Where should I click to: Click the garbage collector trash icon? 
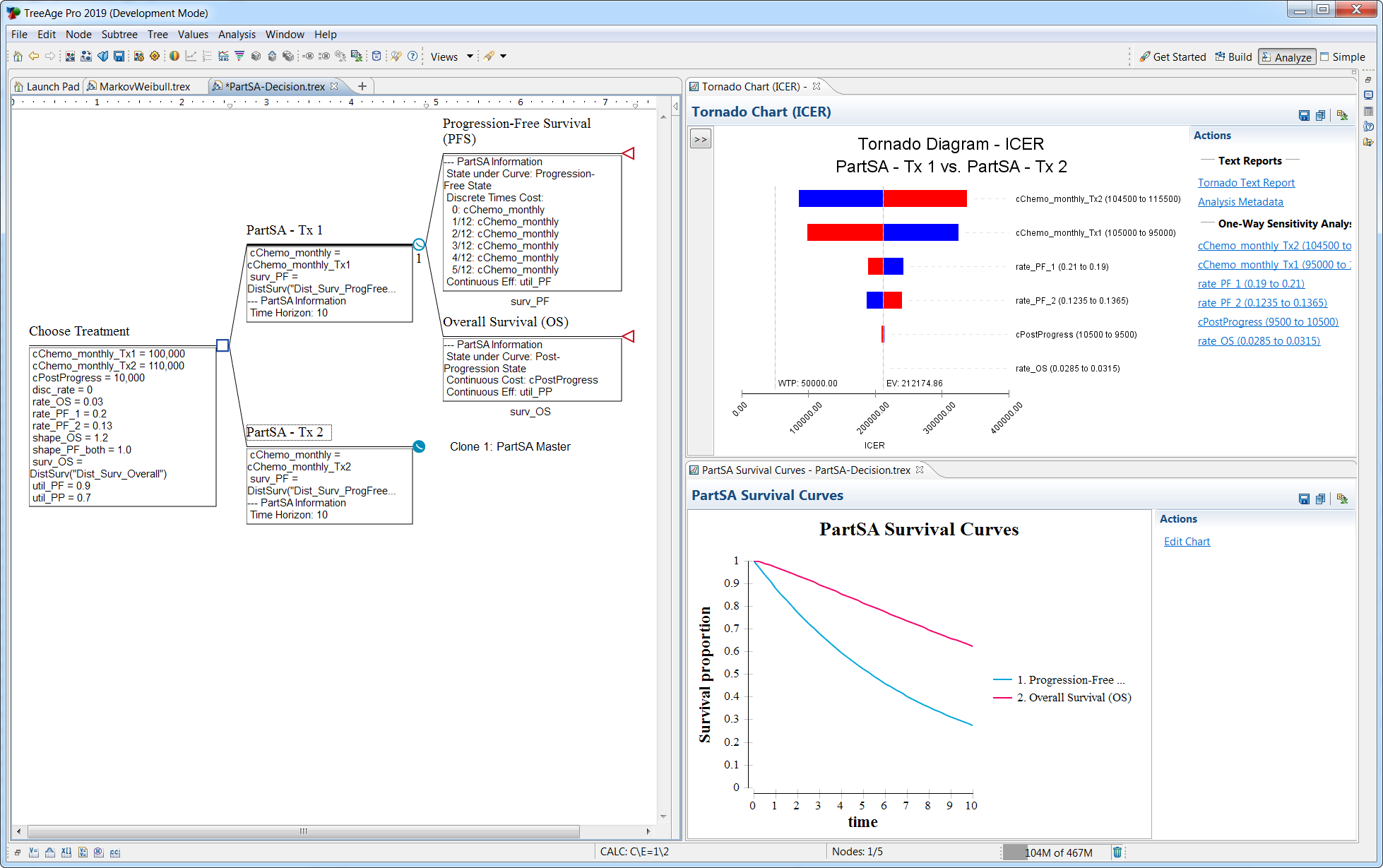(x=1117, y=852)
